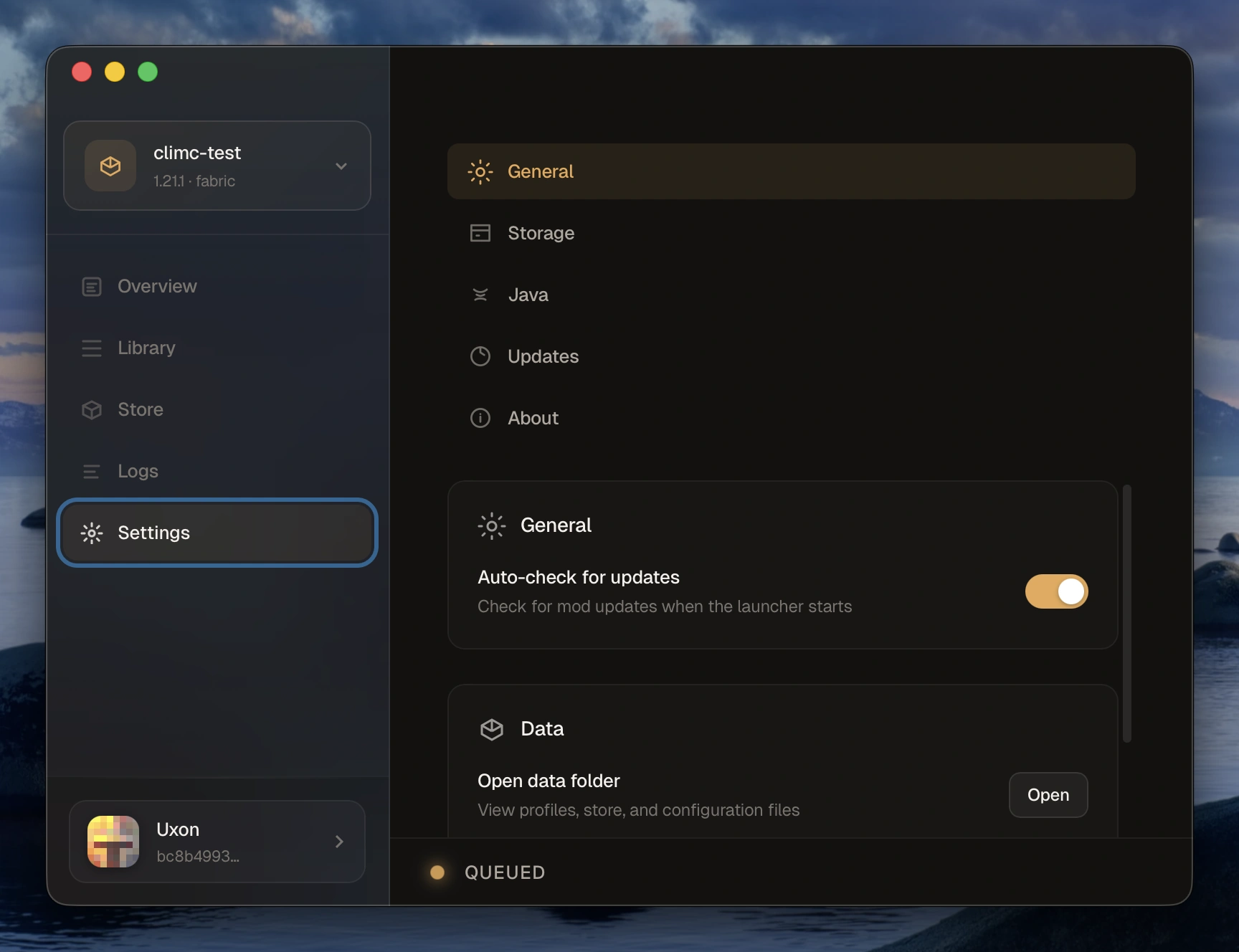Select the clock icon for Updates

pos(480,356)
